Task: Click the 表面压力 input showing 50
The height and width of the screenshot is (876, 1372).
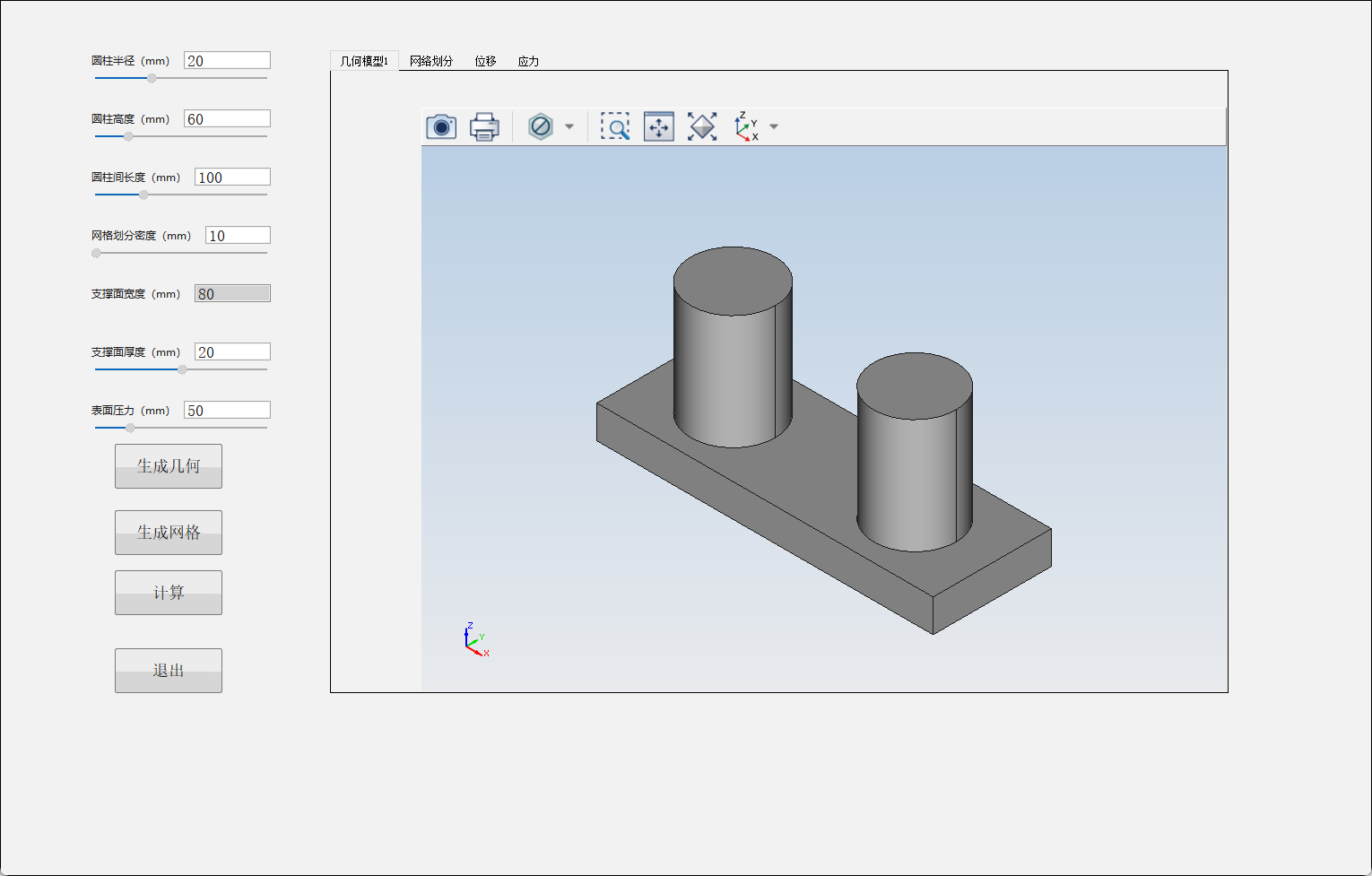Action: (x=227, y=410)
